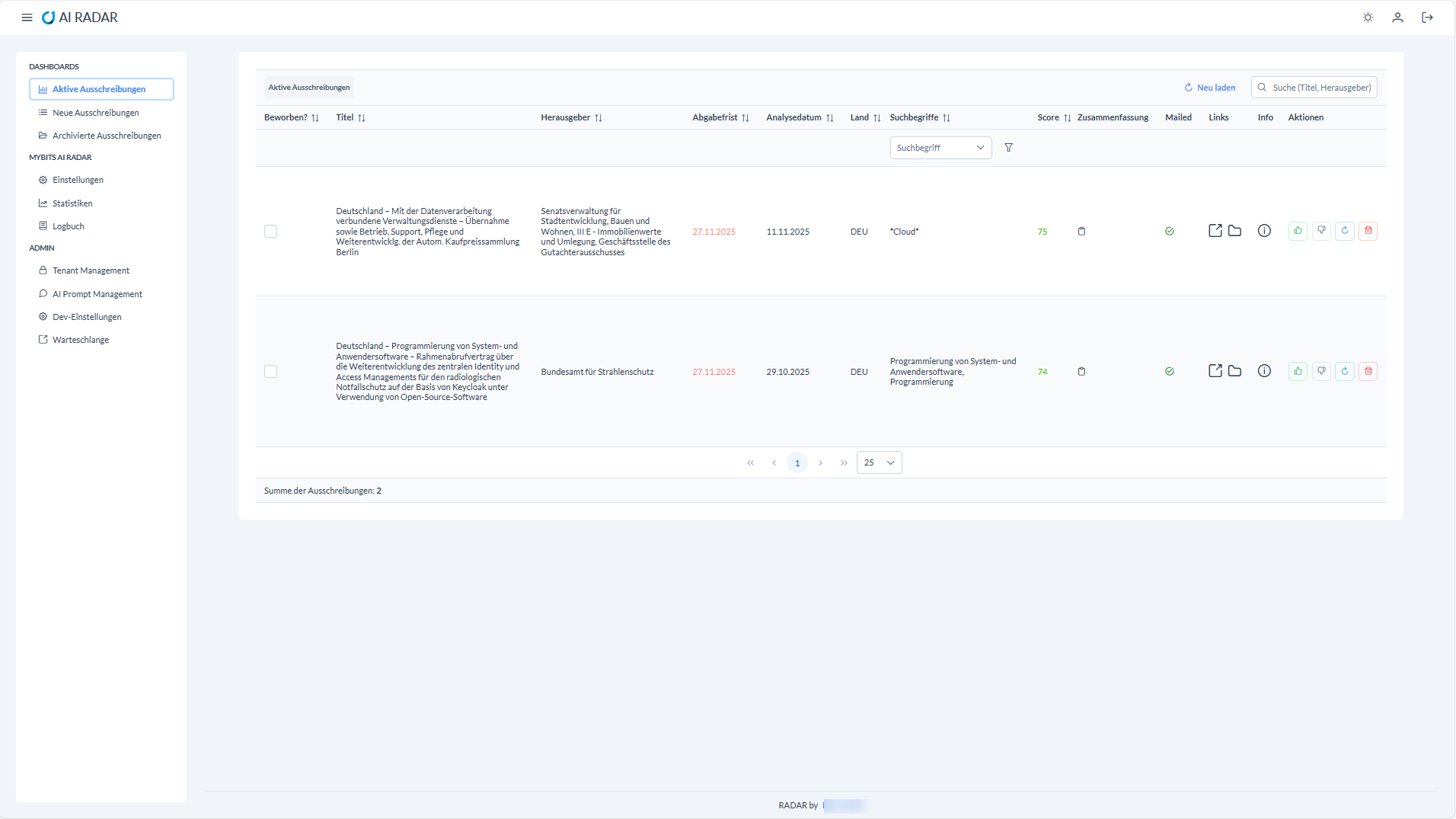Check the Beworben box for Senatsverwaltung tender
Screen dimensions: 1456x819
(270, 232)
